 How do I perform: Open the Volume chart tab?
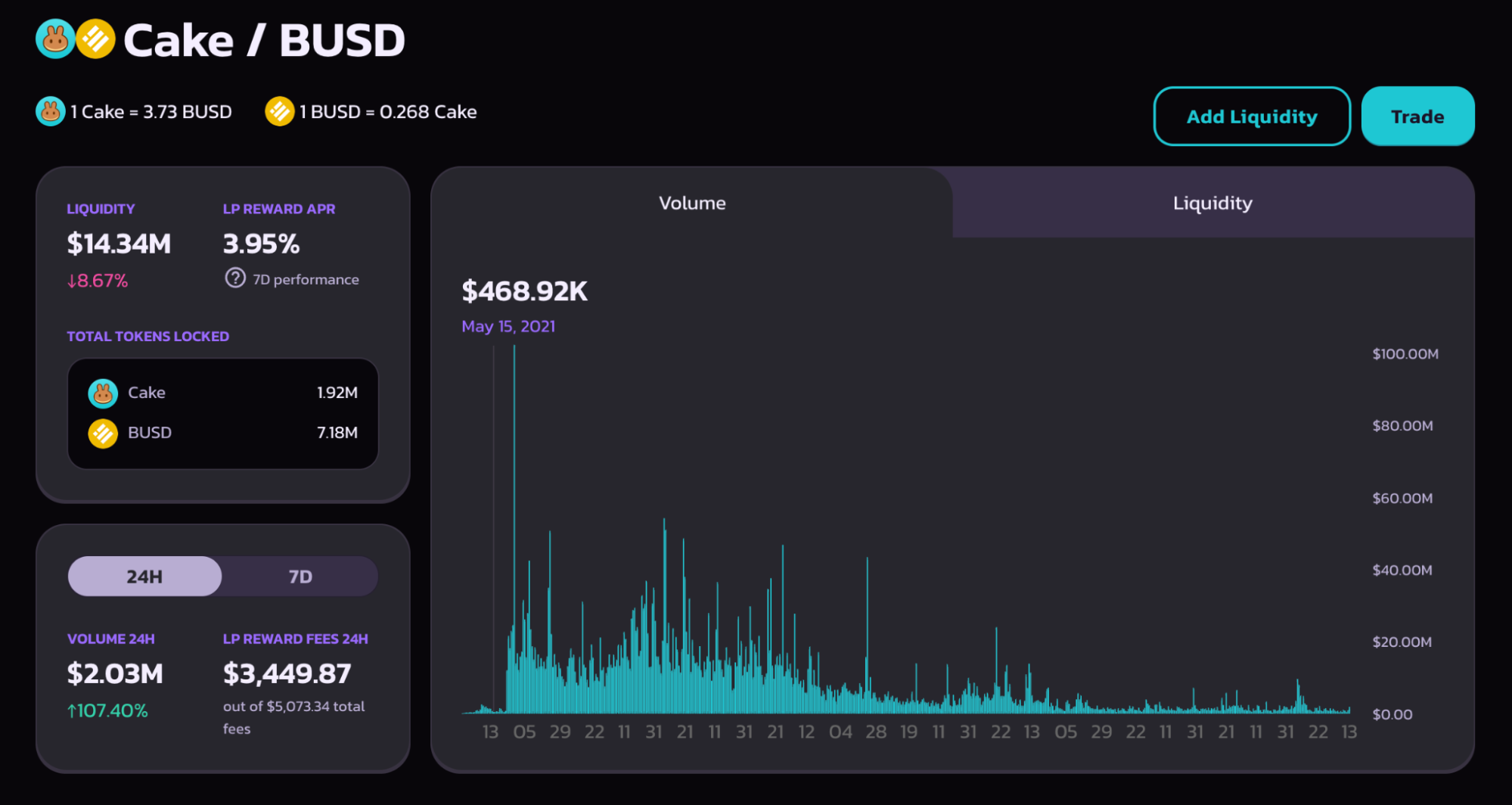692,203
